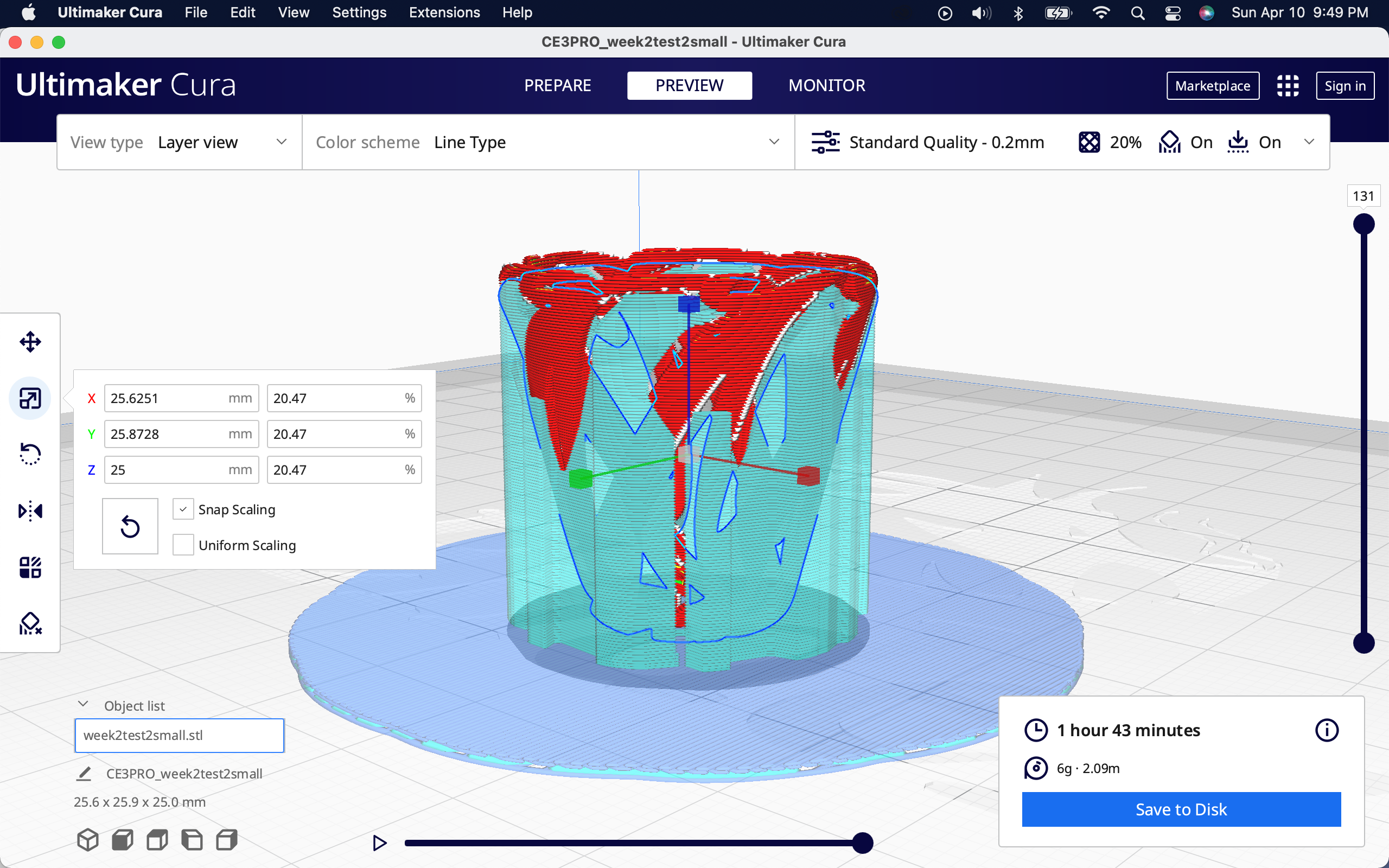The image size is (1389, 868).
Task: Open the Color scheme dropdown
Action: (547, 142)
